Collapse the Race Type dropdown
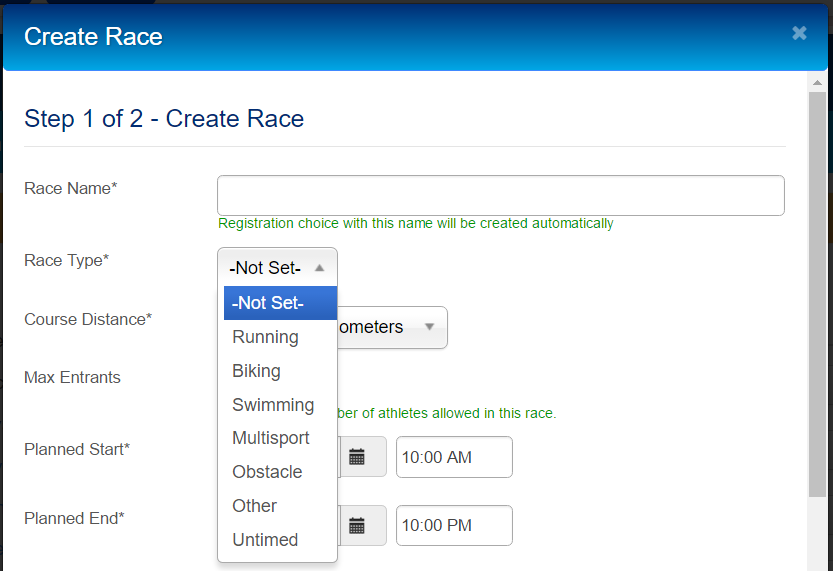The width and height of the screenshot is (833, 571). 277,268
